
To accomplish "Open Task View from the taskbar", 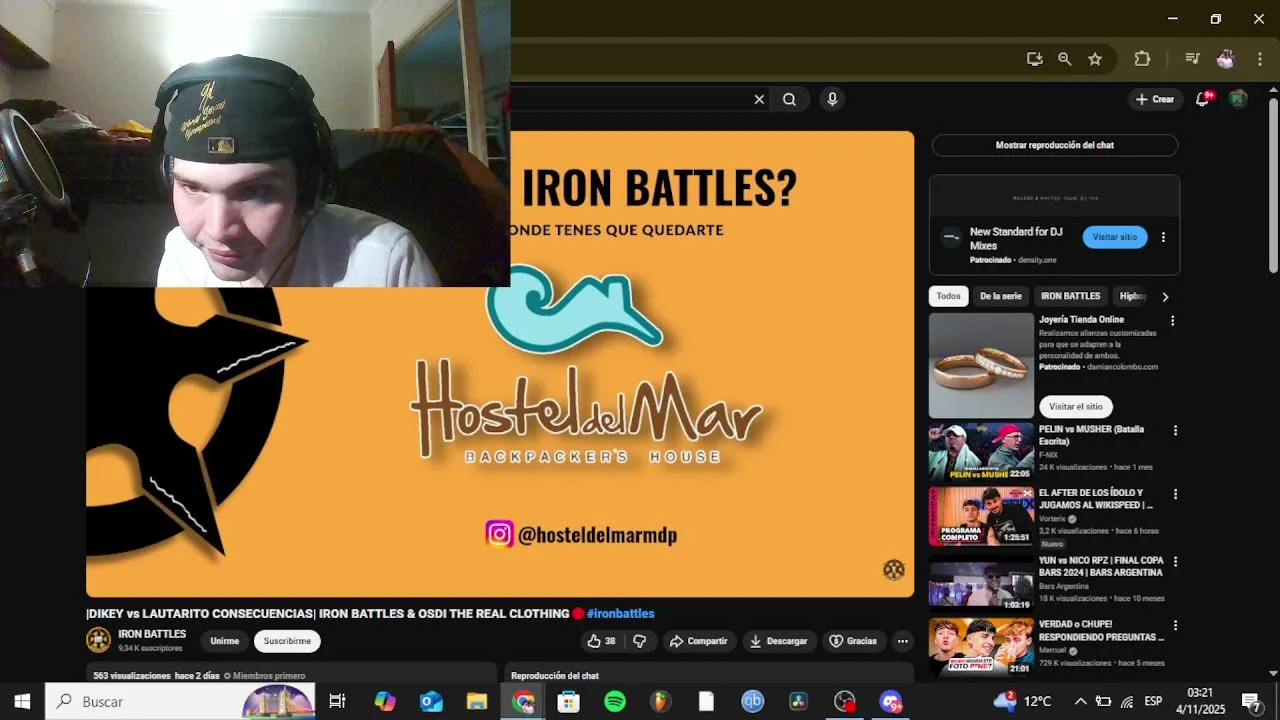I will coord(337,701).
